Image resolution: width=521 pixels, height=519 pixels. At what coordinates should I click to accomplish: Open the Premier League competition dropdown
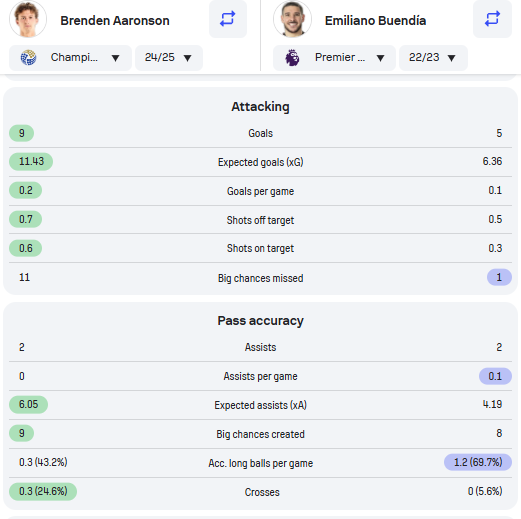(x=334, y=58)
